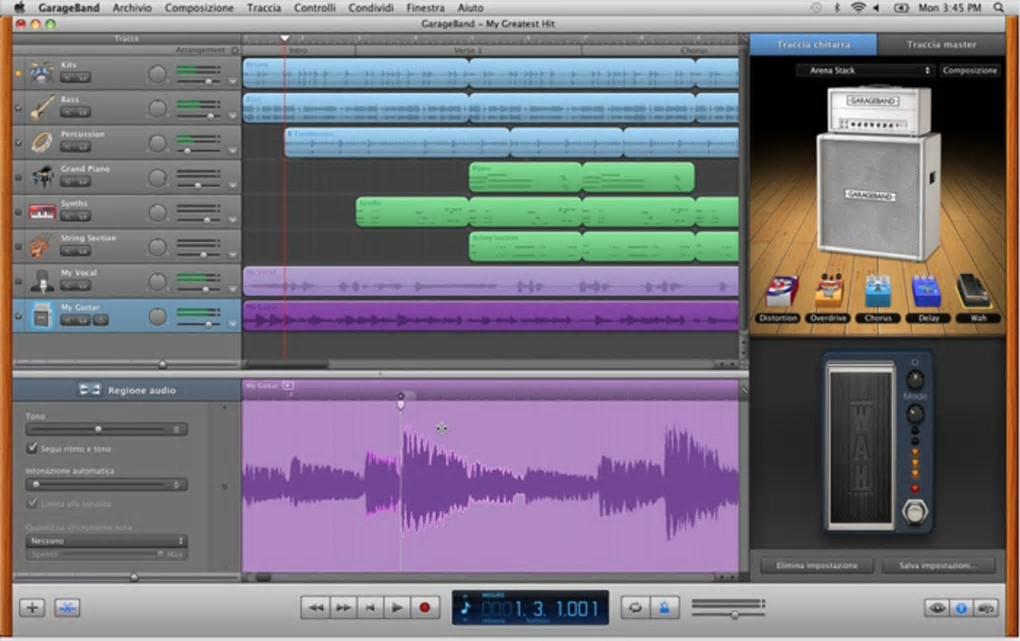Open the Nessuno quantize dropdown

point(106,541)
